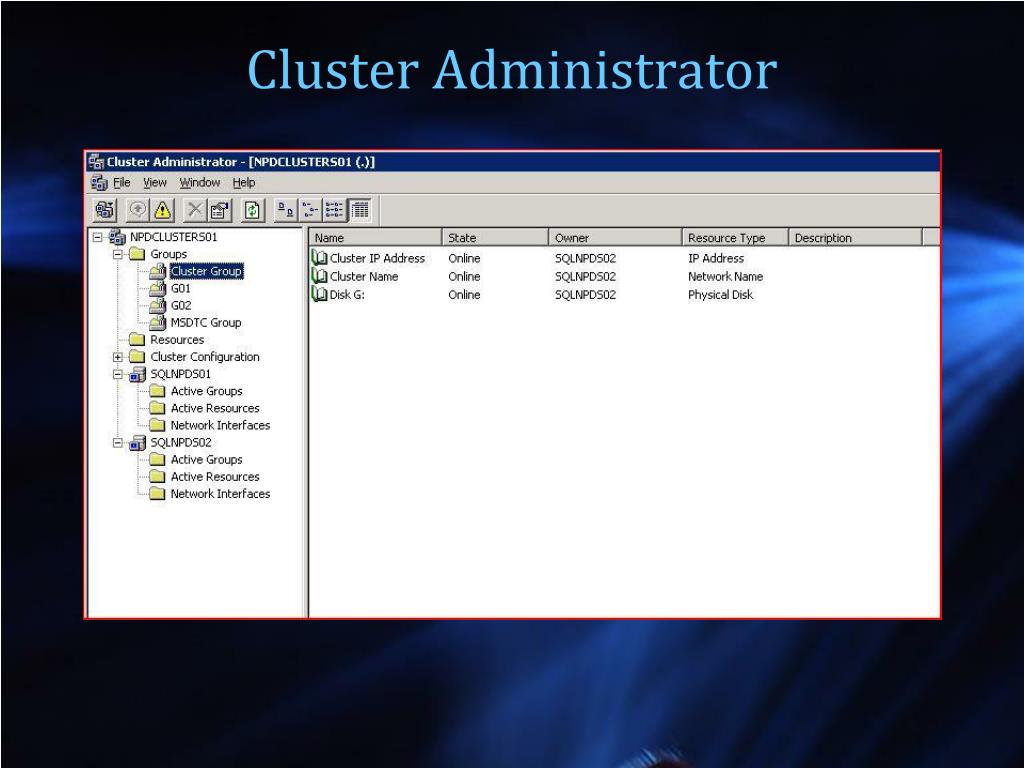Screen dimensions: 1024x768
Task: Select Active Resources under SQLNPDS01
Action: click(215, 408)
